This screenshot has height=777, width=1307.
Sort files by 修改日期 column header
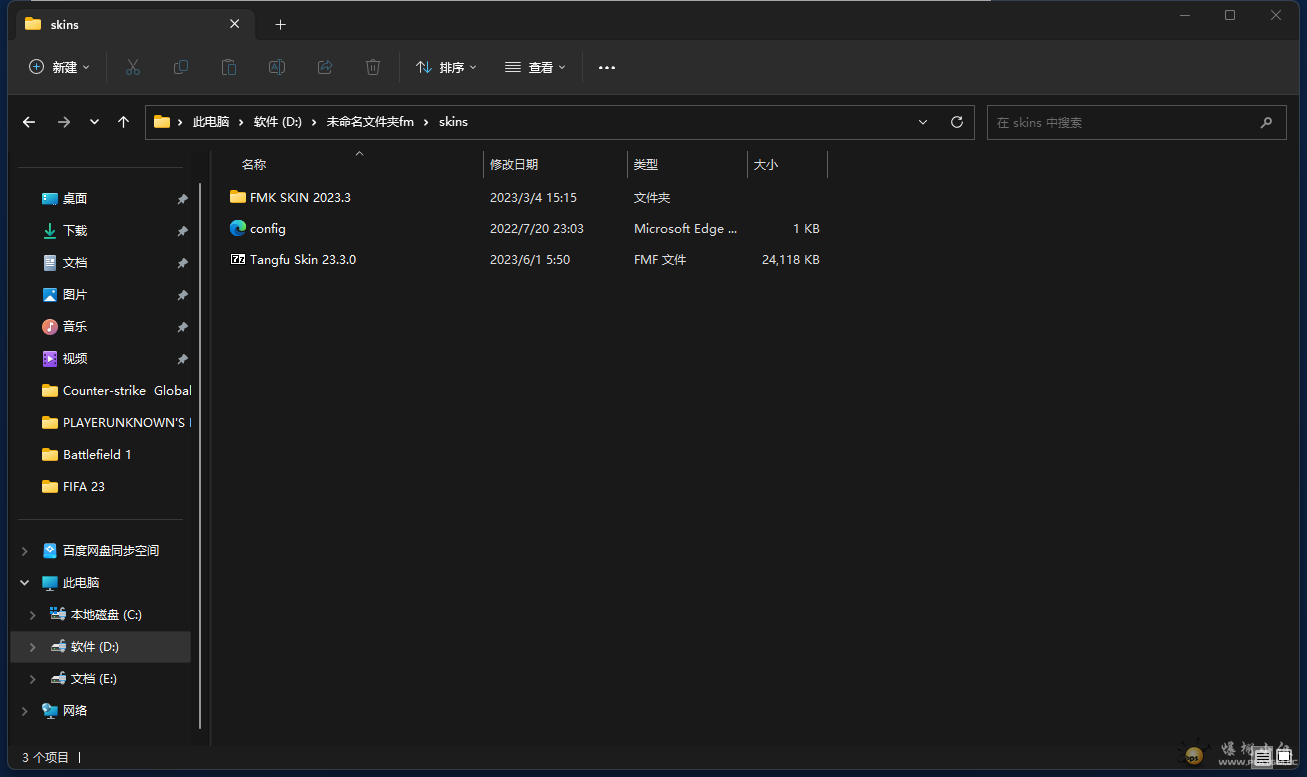click(x=514, y=165)
